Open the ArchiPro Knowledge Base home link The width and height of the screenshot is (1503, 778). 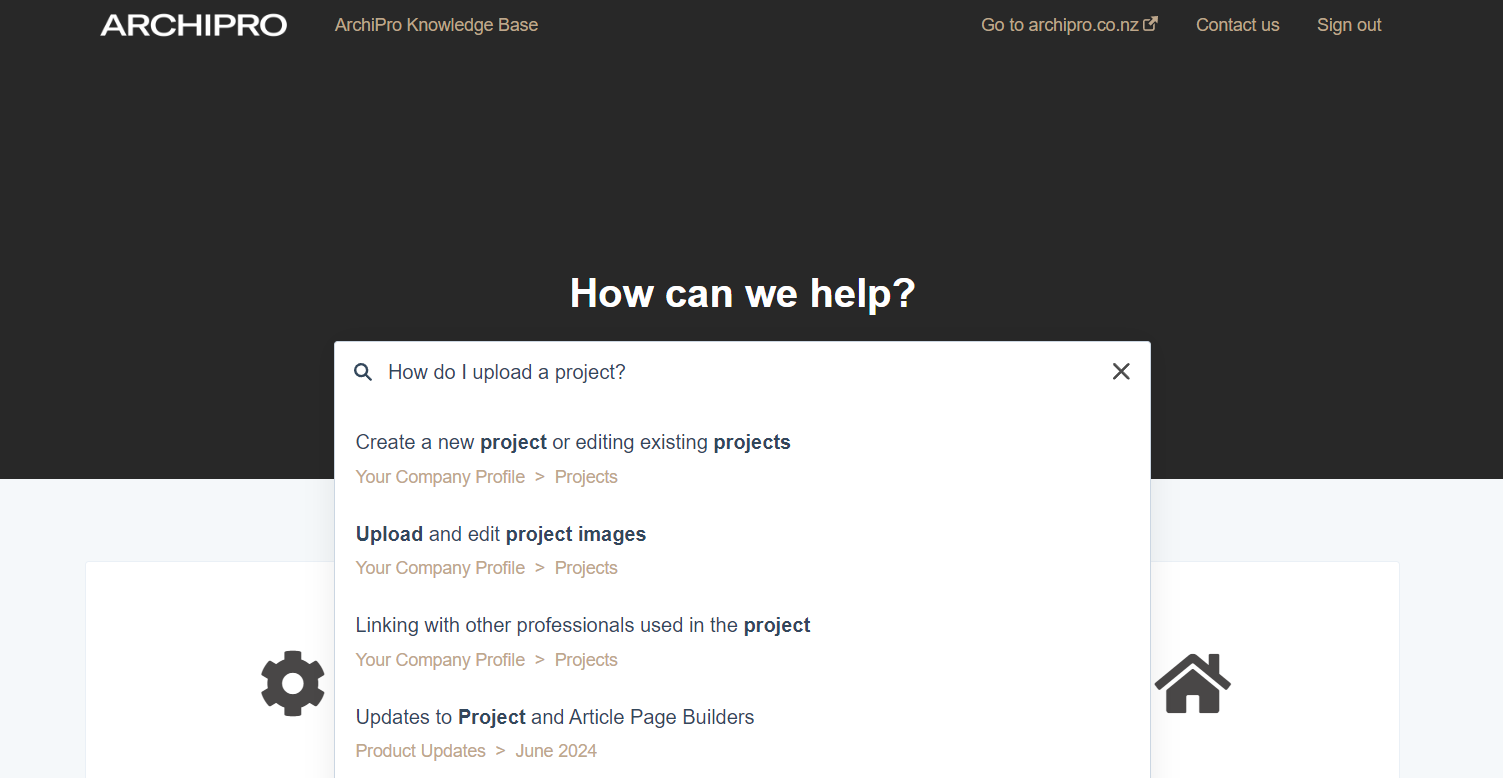[x=436, y=24]
